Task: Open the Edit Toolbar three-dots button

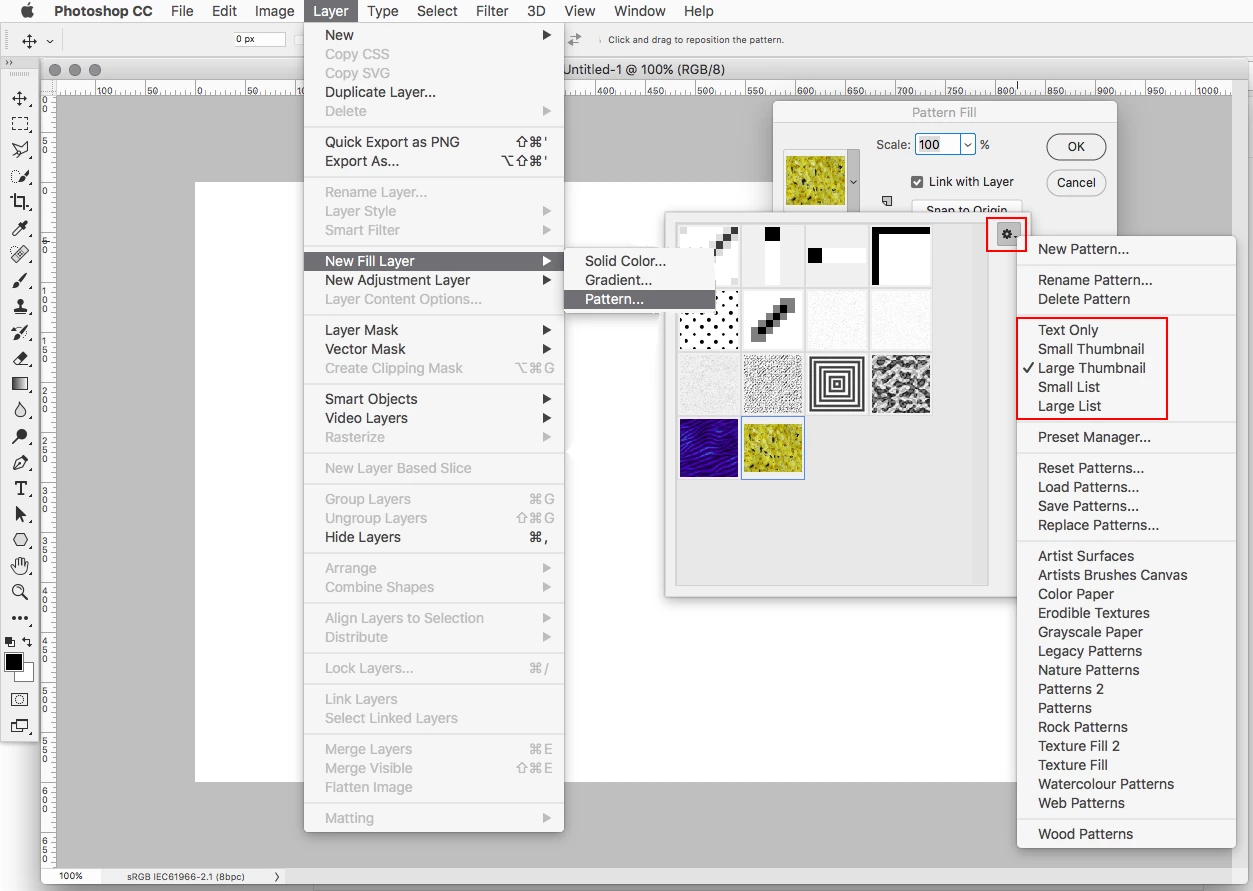Action: [20, 618]
